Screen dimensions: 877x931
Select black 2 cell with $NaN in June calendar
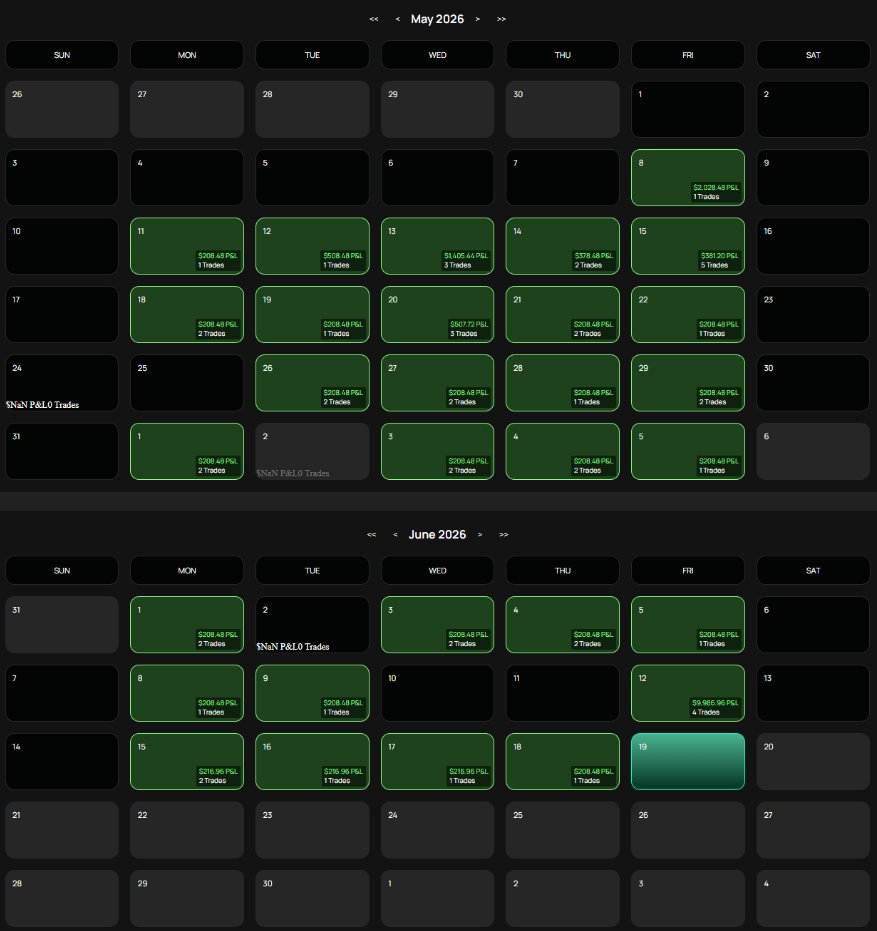pos(312,625)
